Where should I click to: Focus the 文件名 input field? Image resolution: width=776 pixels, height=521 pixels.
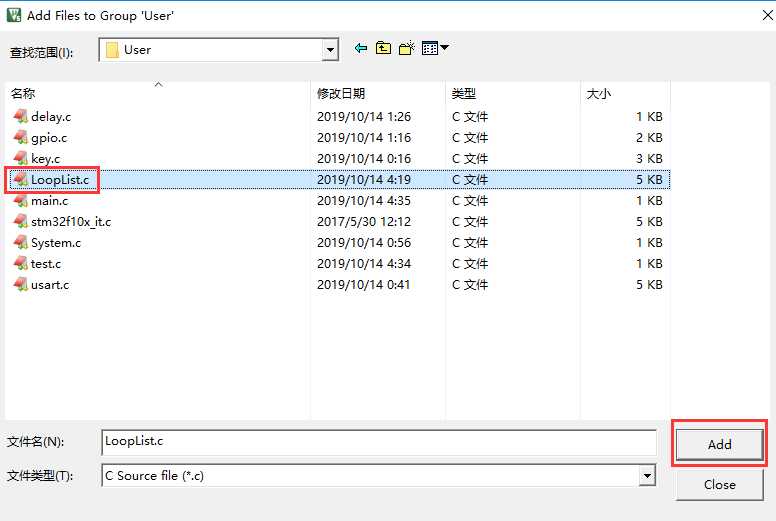point(379,442)
